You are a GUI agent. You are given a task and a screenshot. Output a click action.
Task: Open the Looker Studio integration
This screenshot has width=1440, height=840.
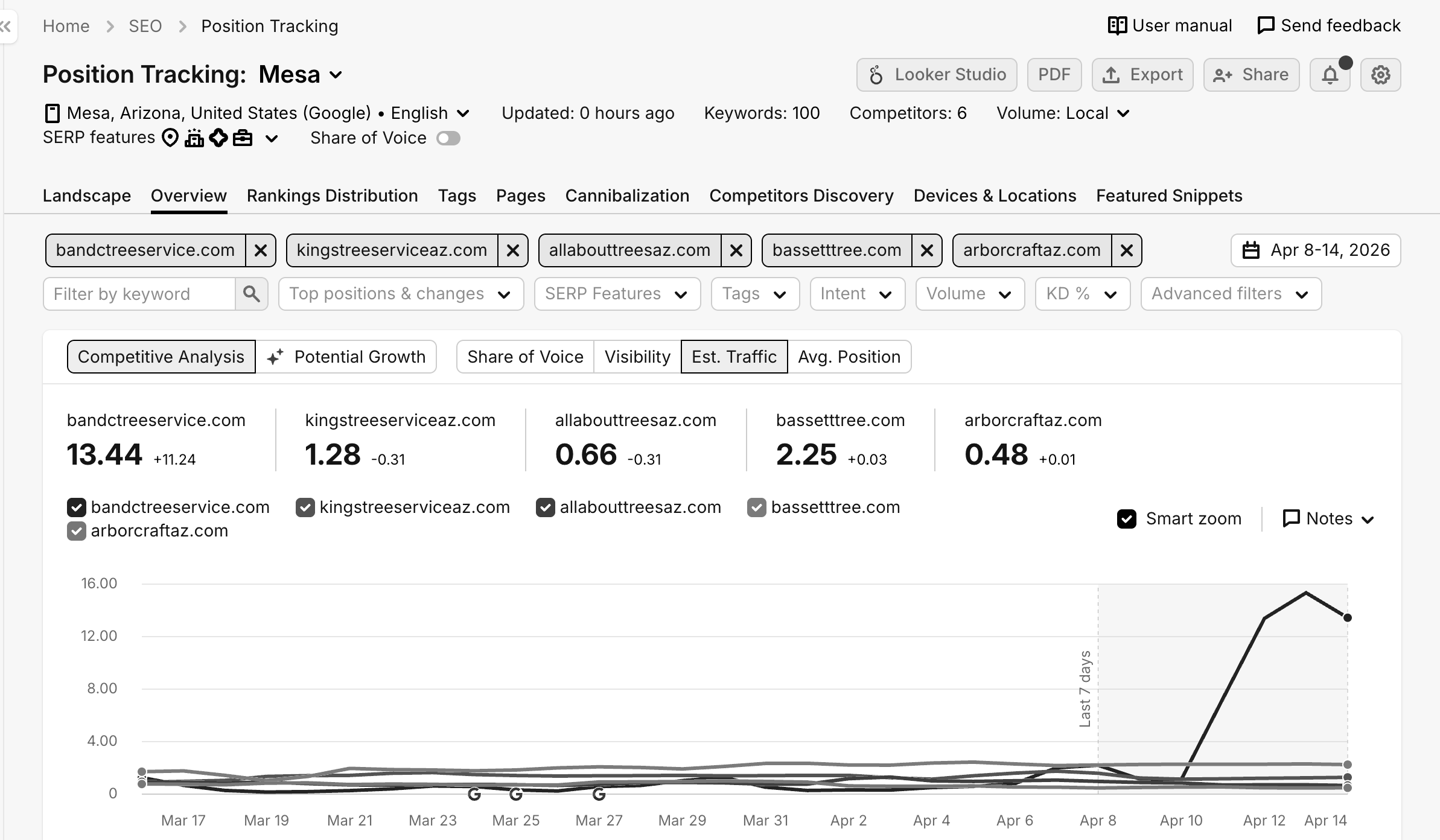pos(936,74)
